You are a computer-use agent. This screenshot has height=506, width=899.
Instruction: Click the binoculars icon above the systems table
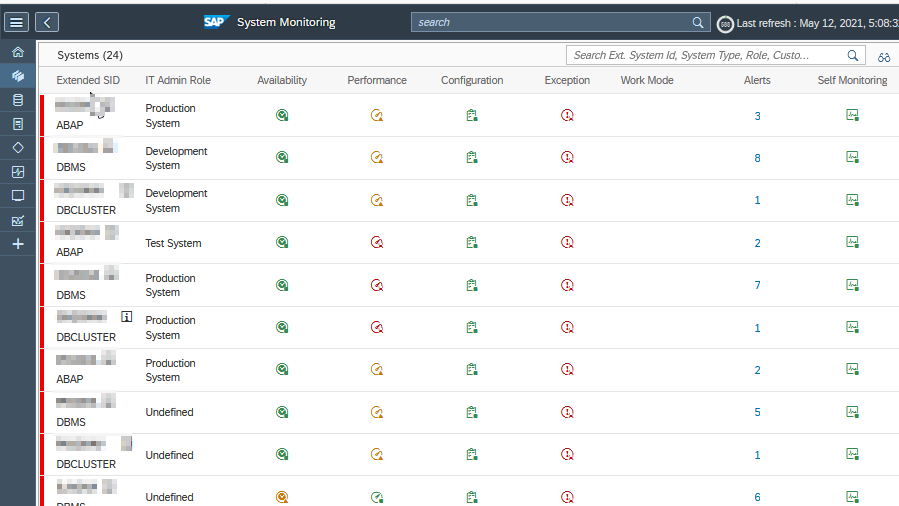884,57
